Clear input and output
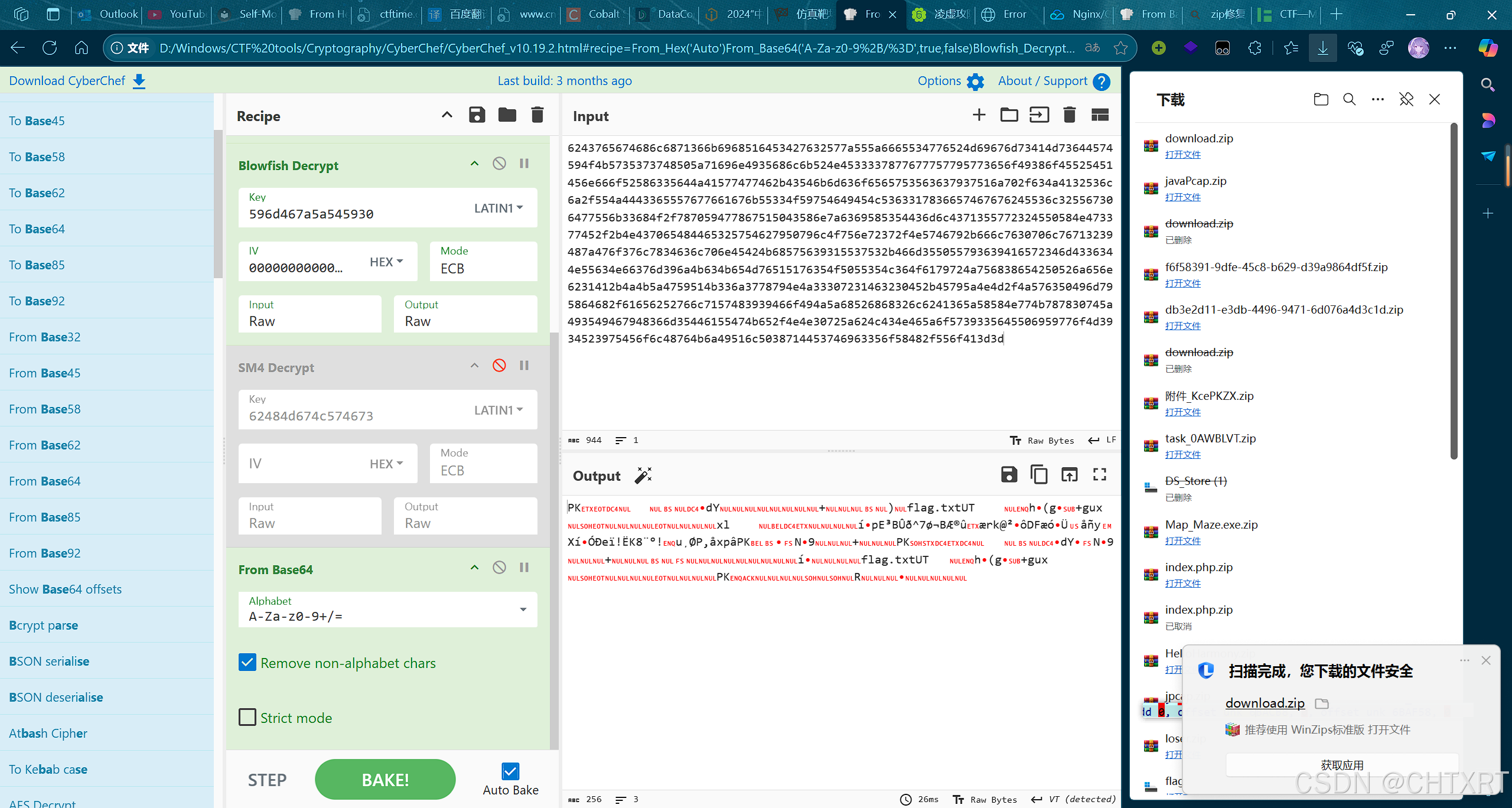This screenshot has width=1512, height=808. click(1069, 115)
